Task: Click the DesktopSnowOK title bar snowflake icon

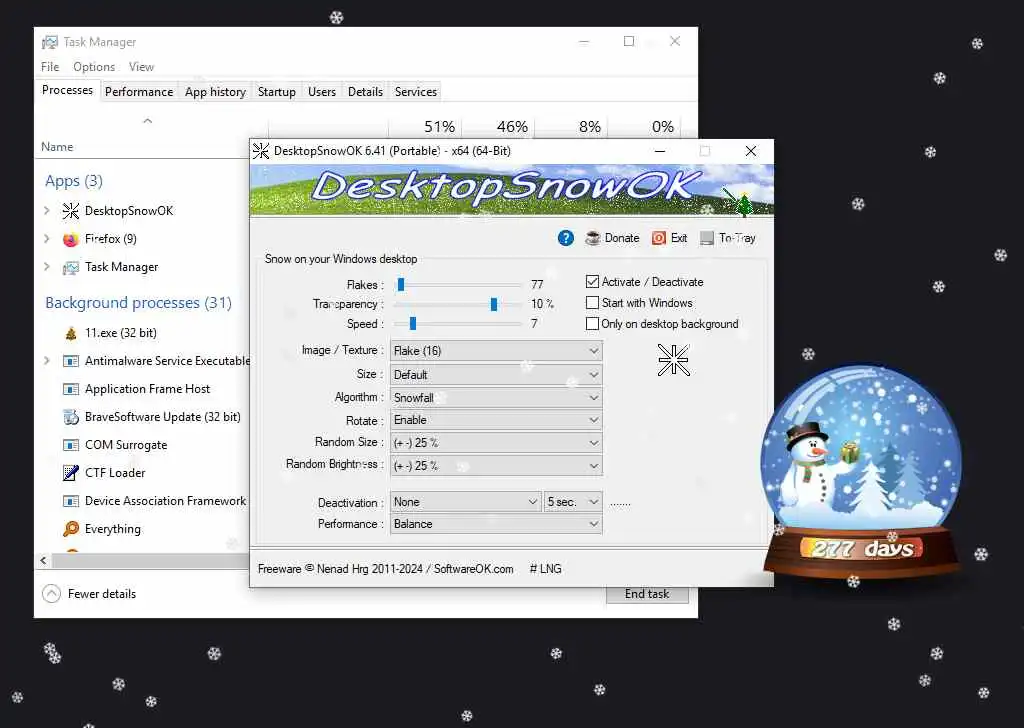Action: pyautogui.click(x=261, y=151)
